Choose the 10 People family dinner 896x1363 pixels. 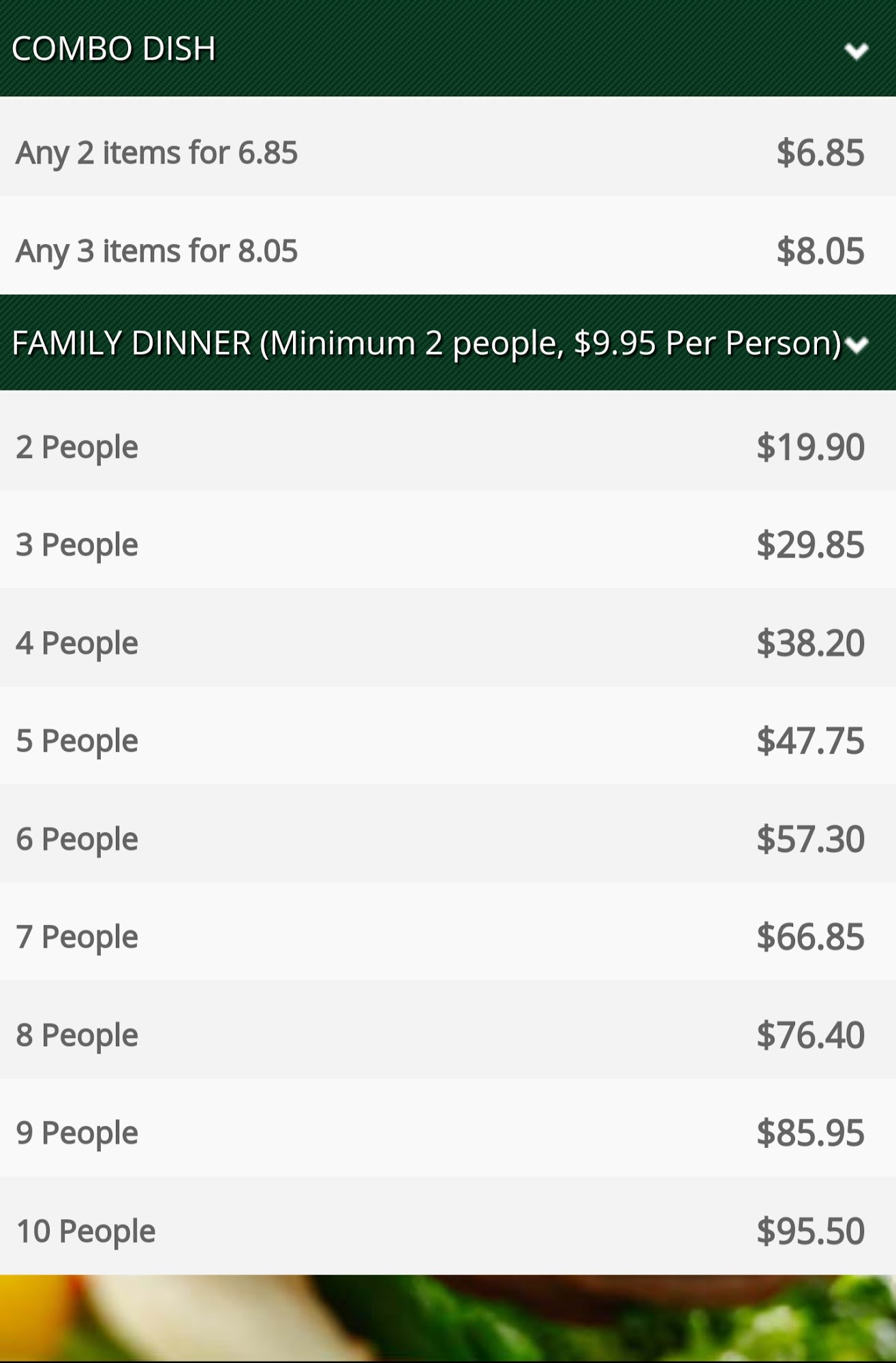click(x=86, y=1230)
